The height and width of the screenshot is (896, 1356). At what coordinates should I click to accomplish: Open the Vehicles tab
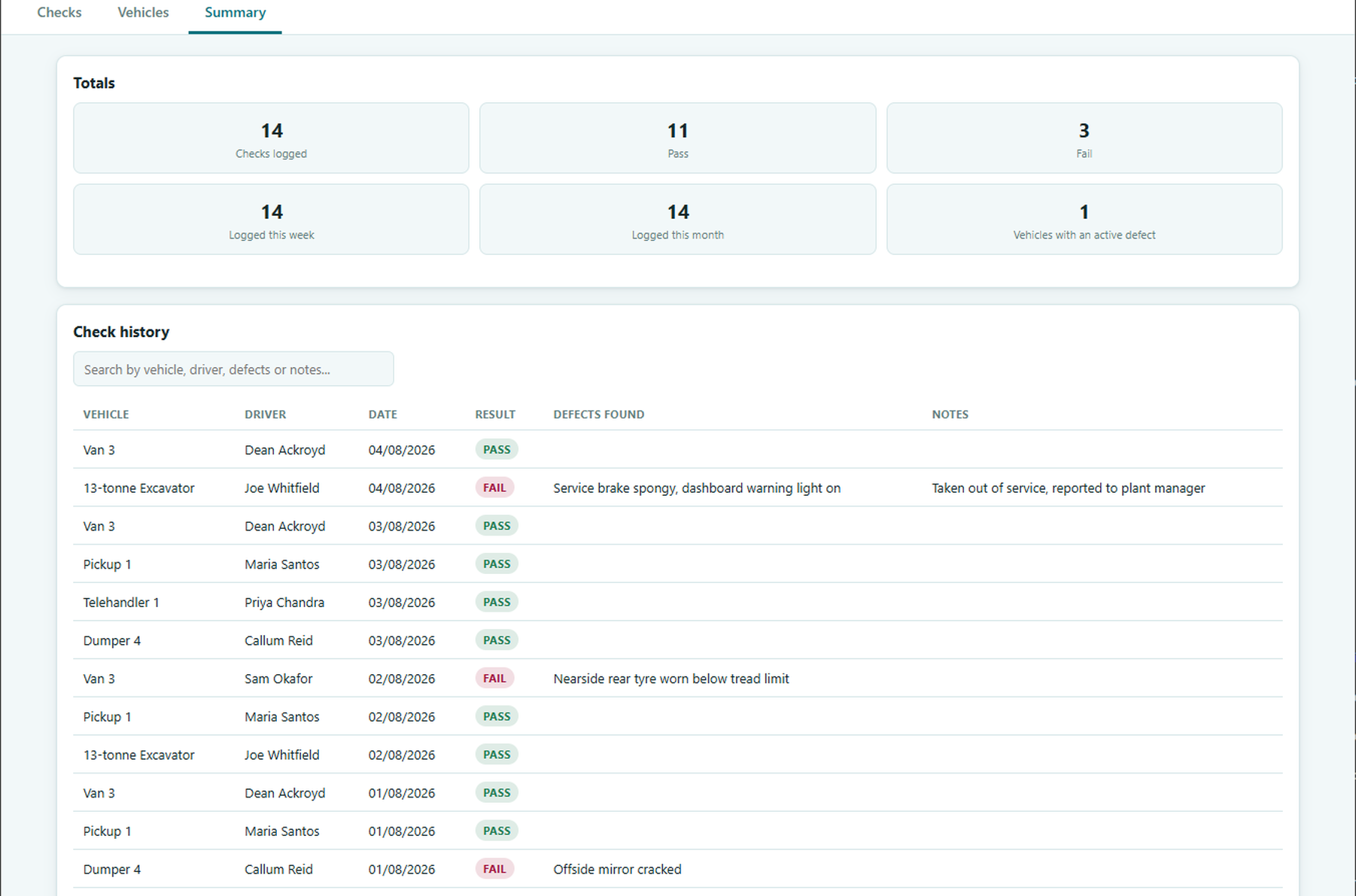(143, 13)
